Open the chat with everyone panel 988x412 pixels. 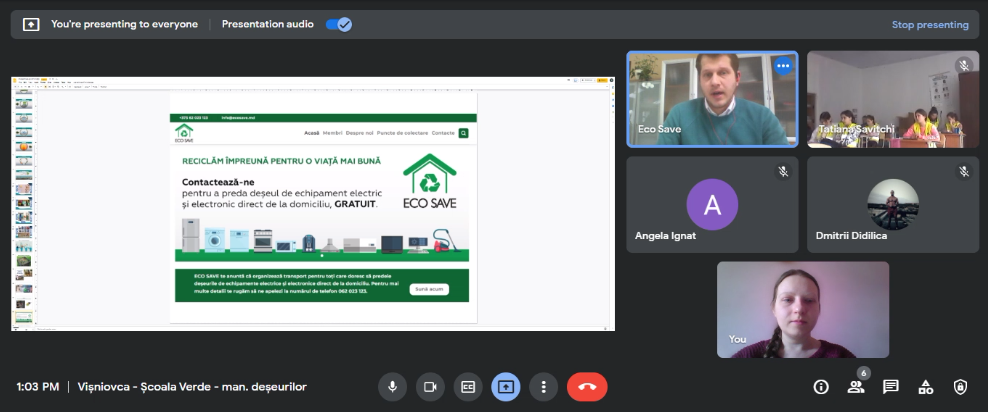890,387
